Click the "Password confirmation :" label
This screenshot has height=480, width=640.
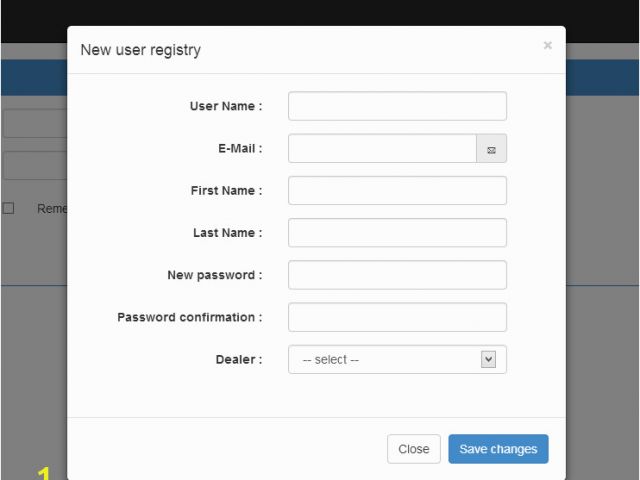pyautogui.click(x=189, y=318)
